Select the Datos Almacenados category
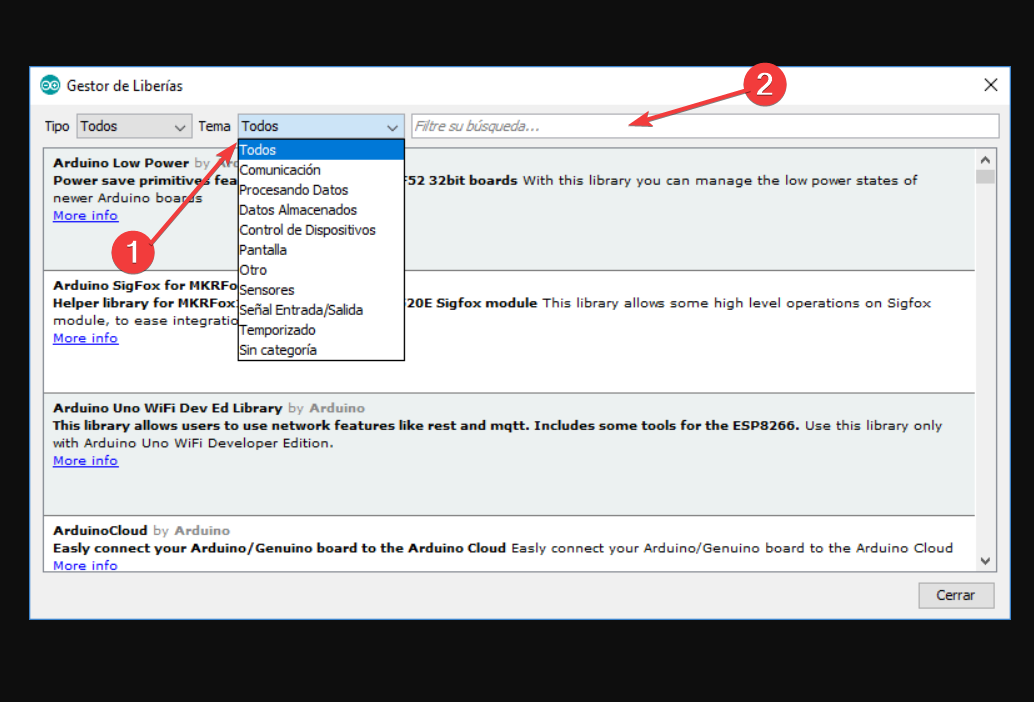 [321, 210]
